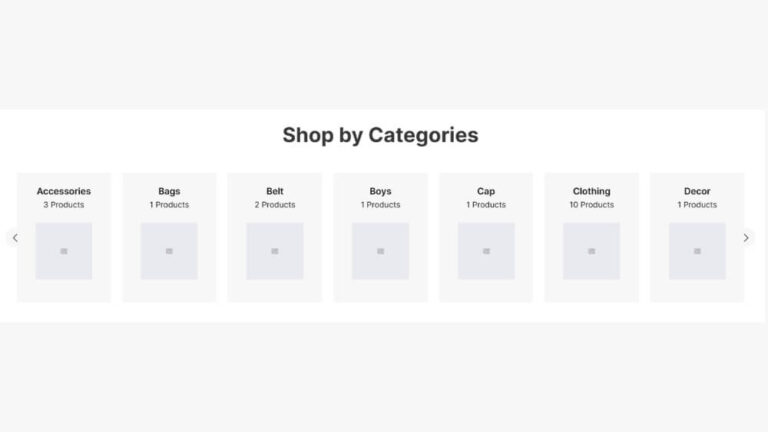This screenshot has width=768, height=432.
Task: Open the Bags category title
Action: pos(169,191)
